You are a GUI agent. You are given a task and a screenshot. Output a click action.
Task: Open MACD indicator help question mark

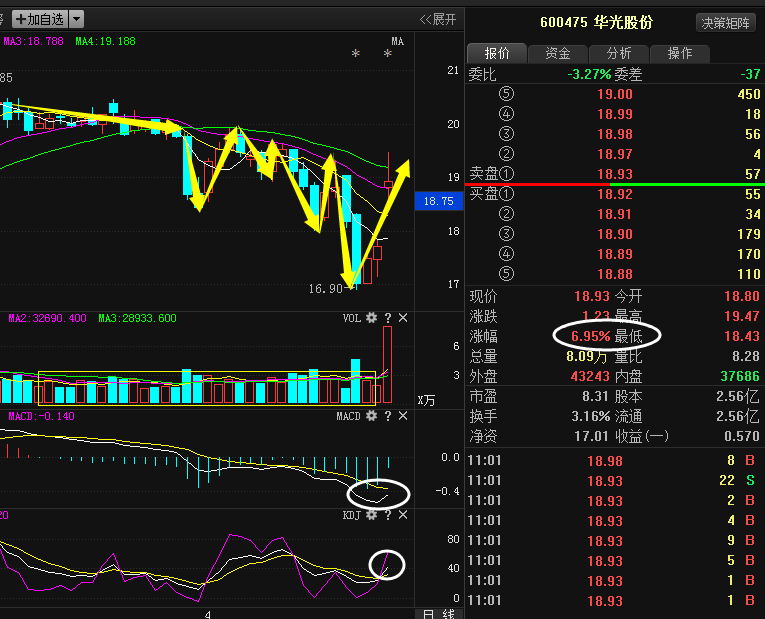click(387, 416)
